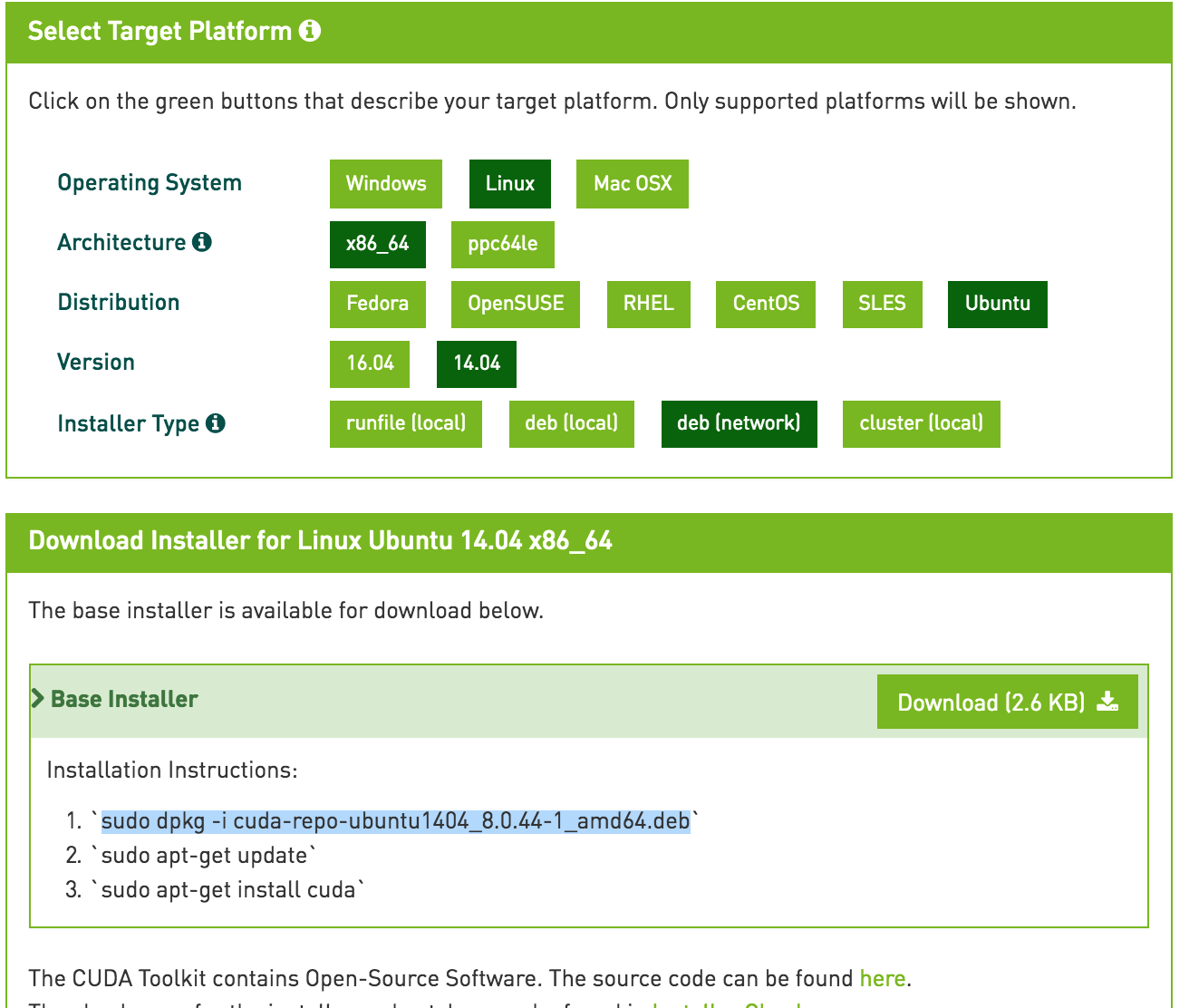
Task: Click the download arrow icon on Download button
Action: (x=1108, y=702)
